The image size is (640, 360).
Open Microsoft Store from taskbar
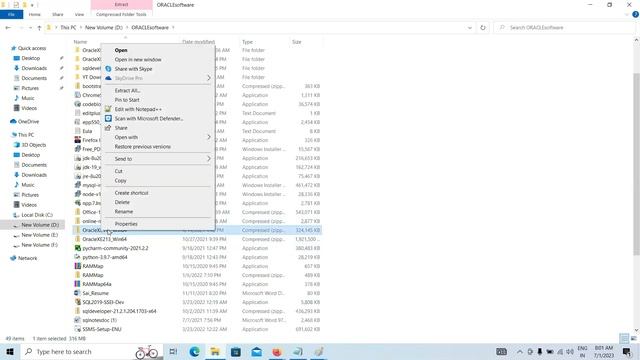click(x=236, y=351)
